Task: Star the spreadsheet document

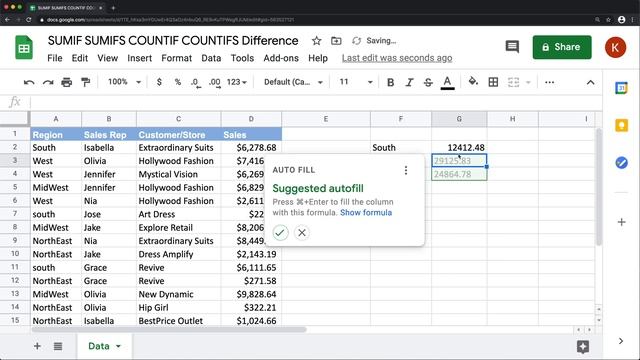Action: pyautogui.click(x=316, y=41)
